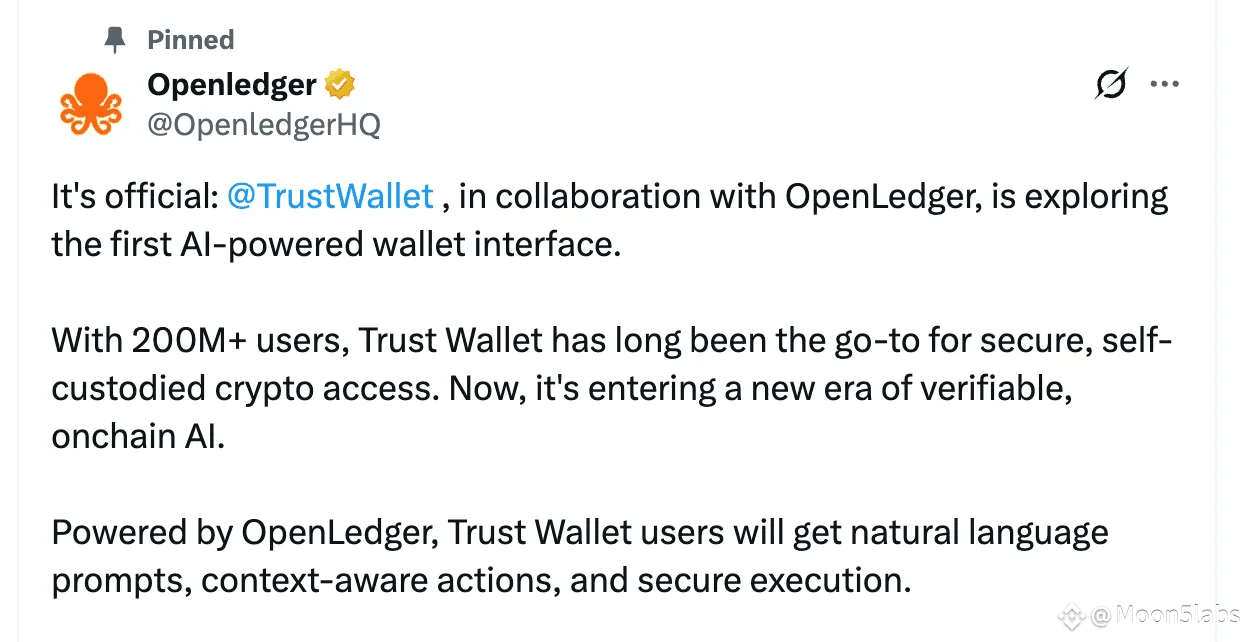This screenshot has height=642, width=1248.
Task: Click the words "onchain AI."
Action: [x=139, y=437]
